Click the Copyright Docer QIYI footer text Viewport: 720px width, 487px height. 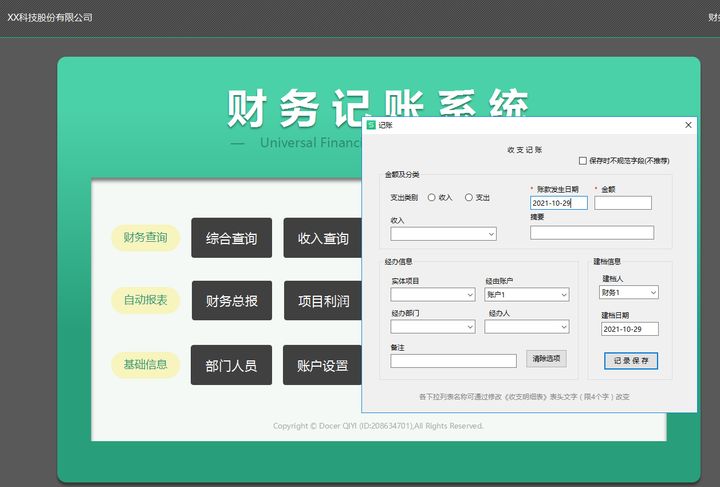click(x=378, y=426)
